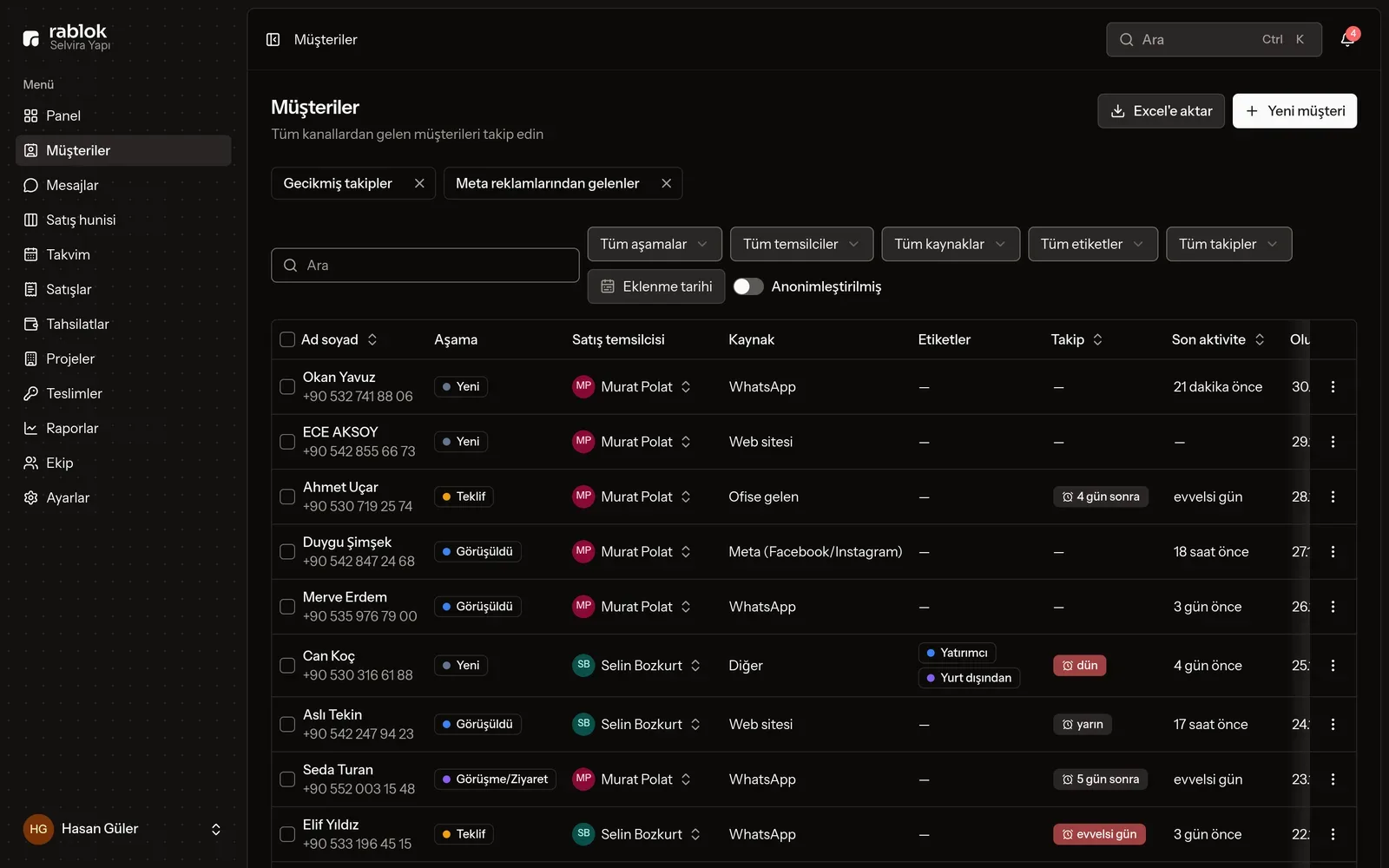The height and width of the screenshot is (868, 1389).
Task: Click Murat Polat avatar in Ahmet Uçar row
Action: (x=583, y=496)
